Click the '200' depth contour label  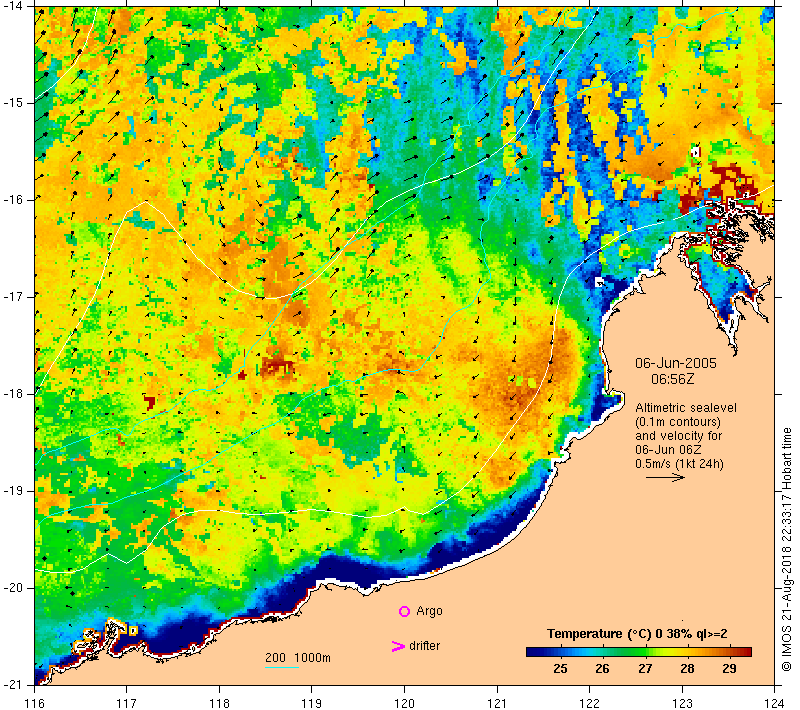(275, 657)
